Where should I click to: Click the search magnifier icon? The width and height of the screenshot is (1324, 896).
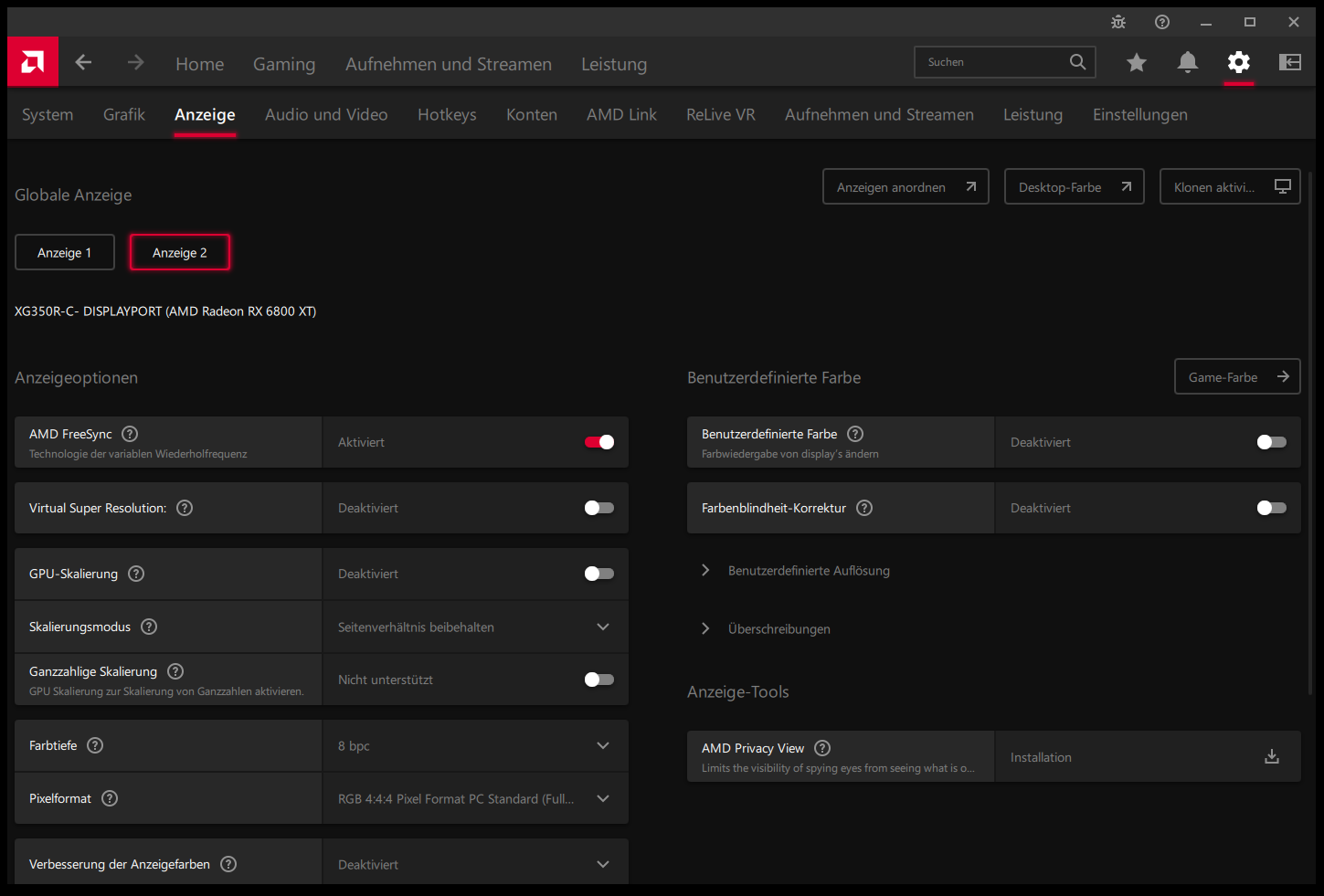[x=1078, y=62]
